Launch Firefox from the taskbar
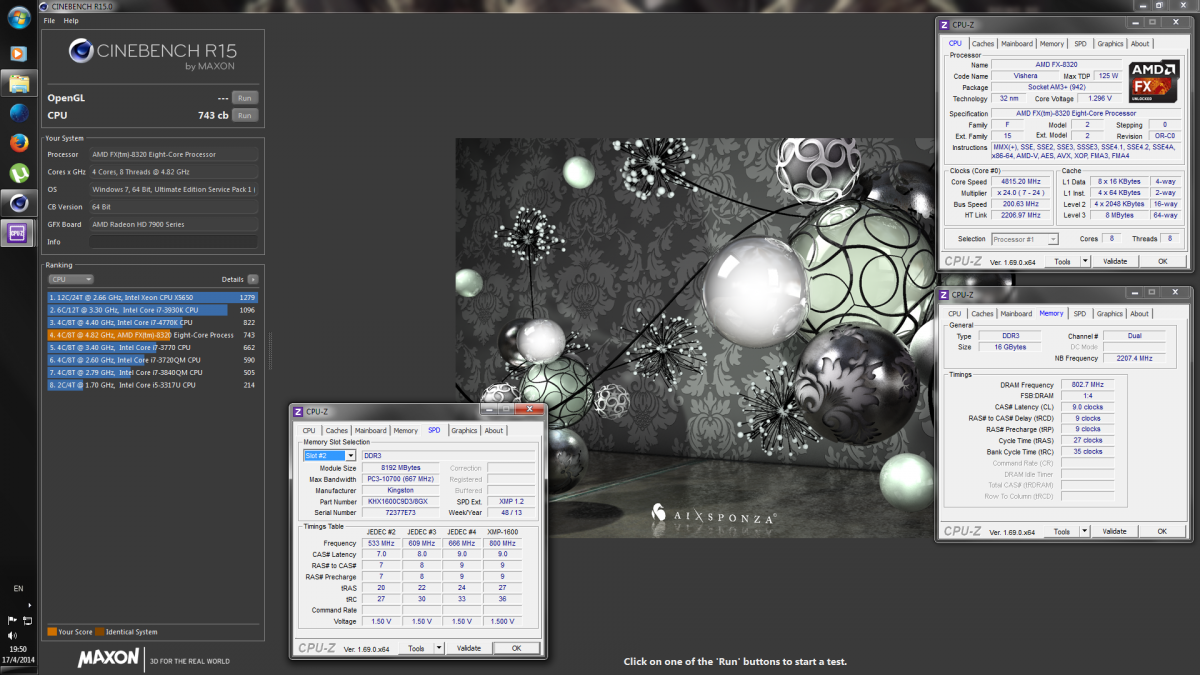 pos(18,142)
